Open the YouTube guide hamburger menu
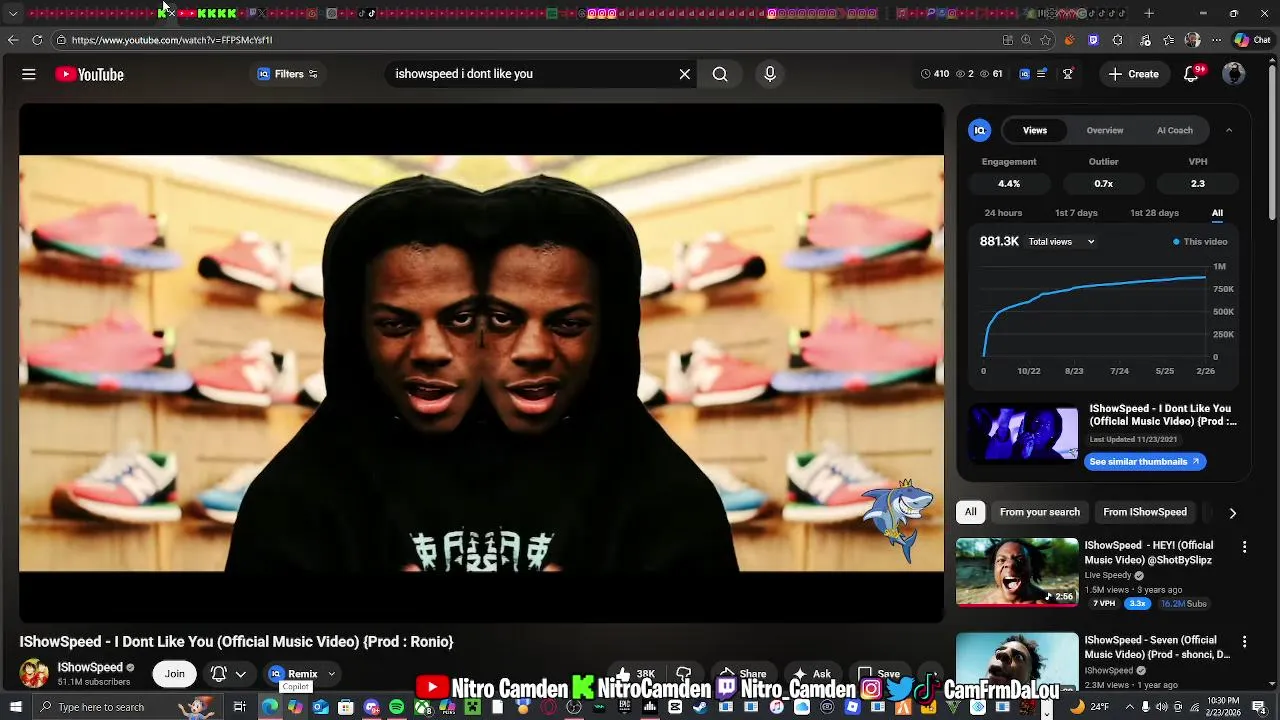This screenshot has width=1280, height=720. point(29,74)
